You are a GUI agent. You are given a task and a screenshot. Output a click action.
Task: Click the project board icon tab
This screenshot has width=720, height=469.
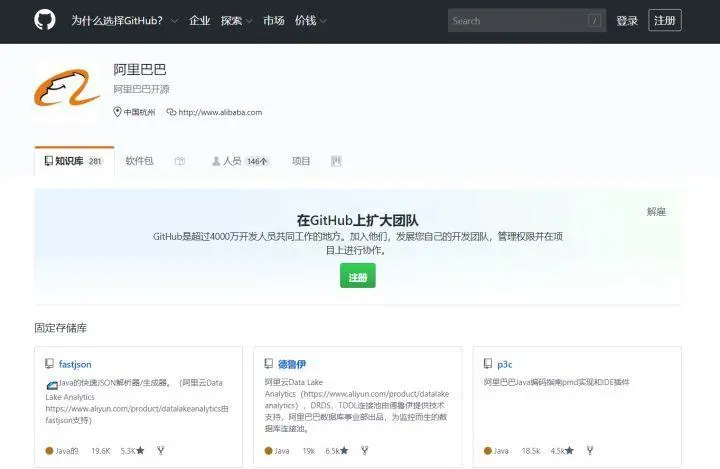pos(336,161)
